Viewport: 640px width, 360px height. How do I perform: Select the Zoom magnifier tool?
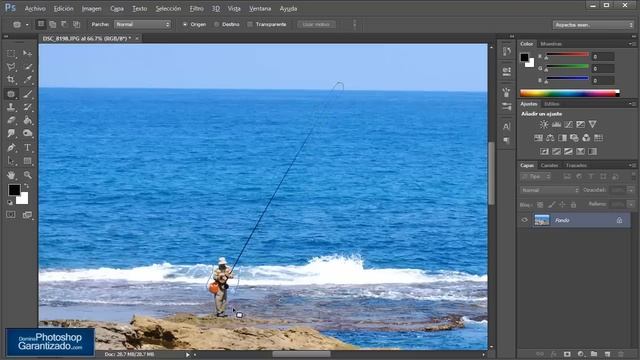click(27, 175)
